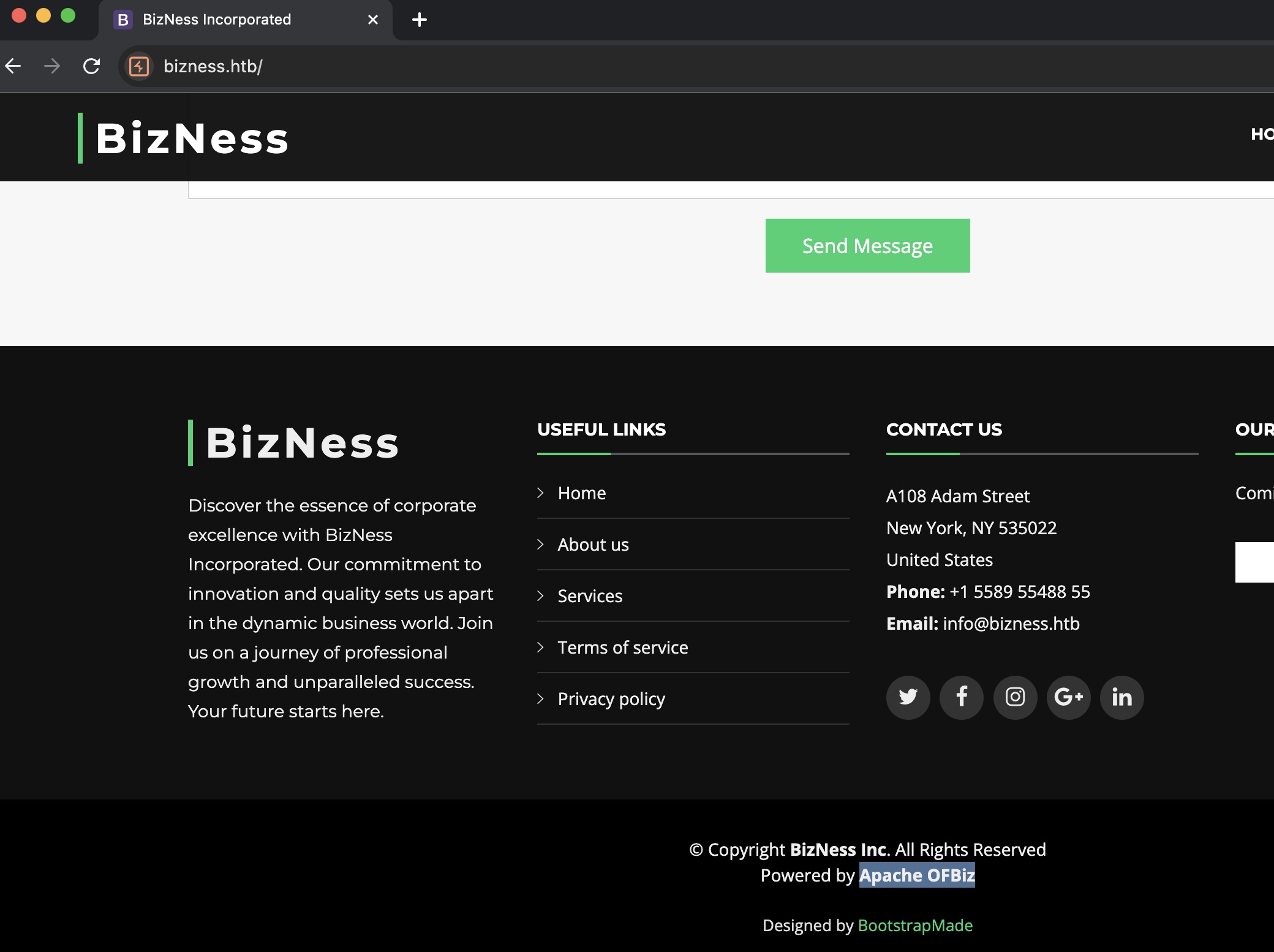Click the BizNess header logo
The width and height of the screenshot is (1274, 952).
pyautogui.click(x=191, y=138)
